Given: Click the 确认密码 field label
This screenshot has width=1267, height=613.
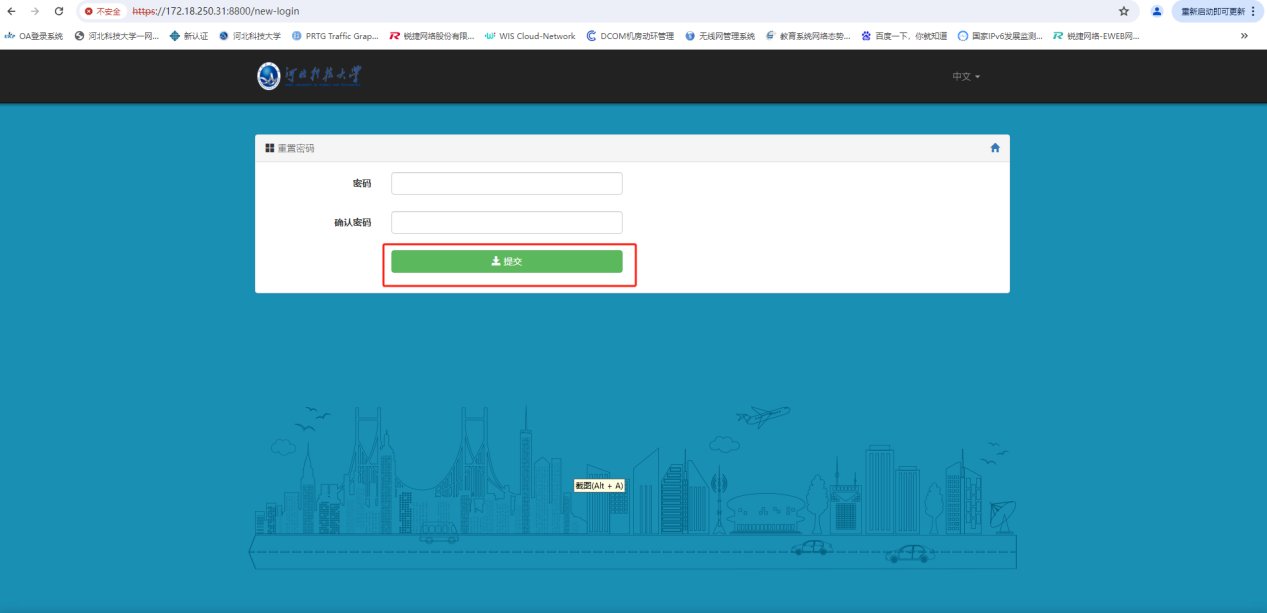Looking at the screenshot, I should [x=352, y=223].
